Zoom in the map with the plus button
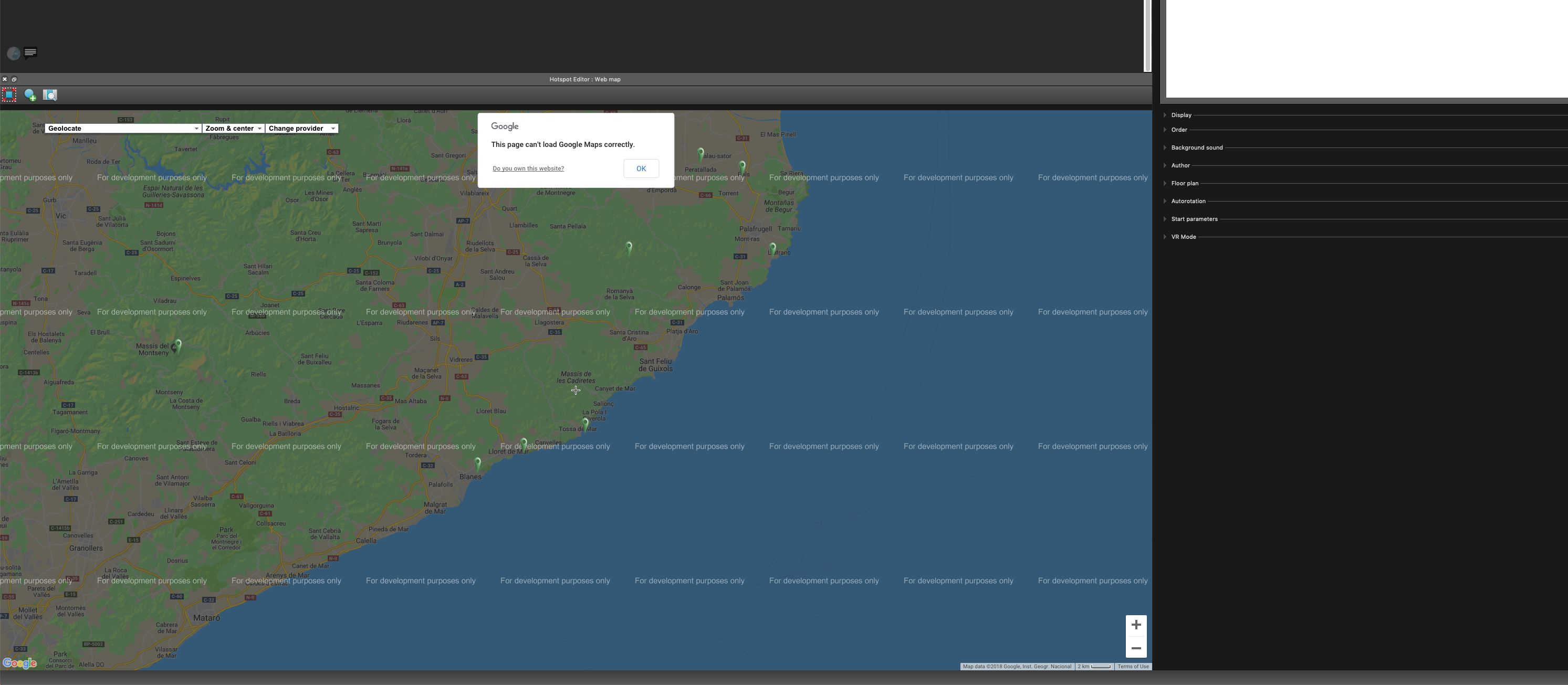 pyautogui.click(x=1136, y=625)
